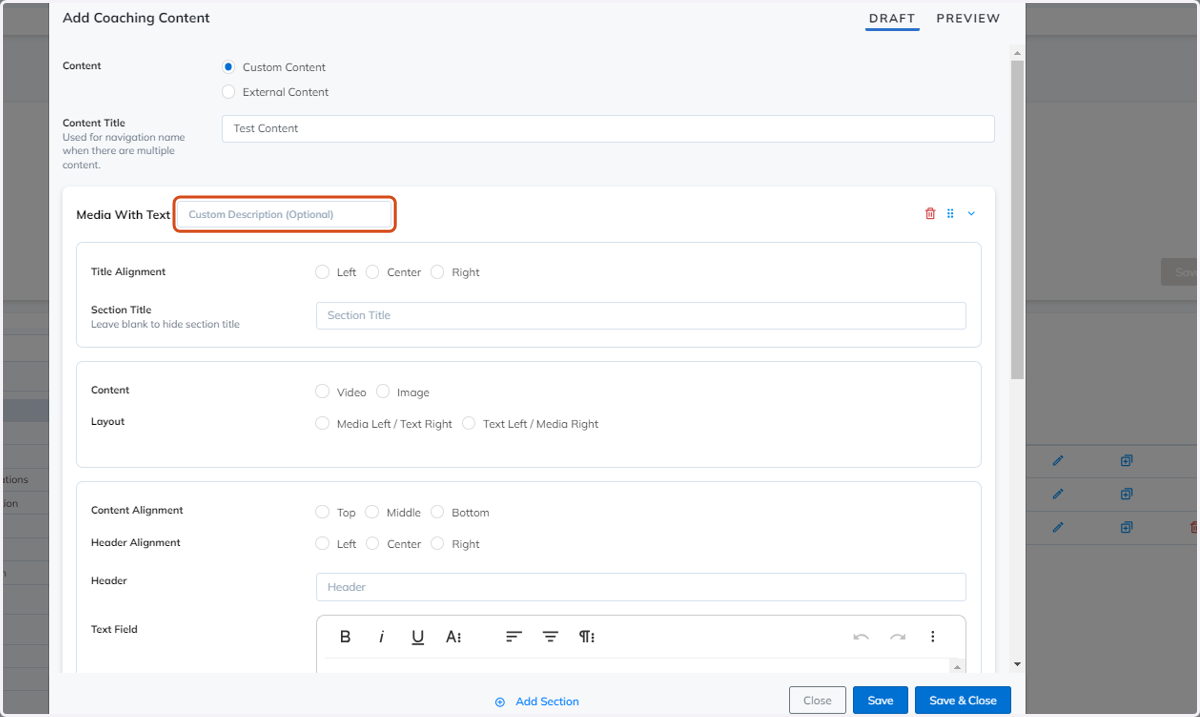Click the Content Title input field
This screenshot has height=717, width=1200.
[608, 129]
